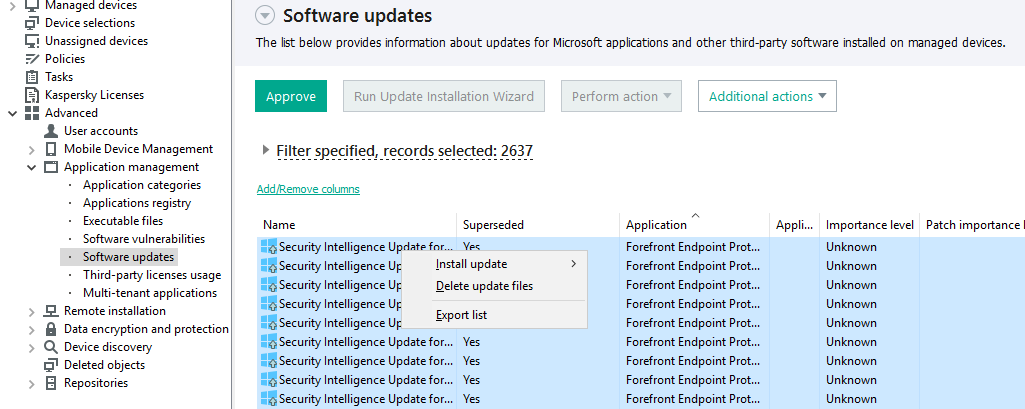Click the User accounts person icon
The width and height of the screenshot is (1025, 409).
51,131
